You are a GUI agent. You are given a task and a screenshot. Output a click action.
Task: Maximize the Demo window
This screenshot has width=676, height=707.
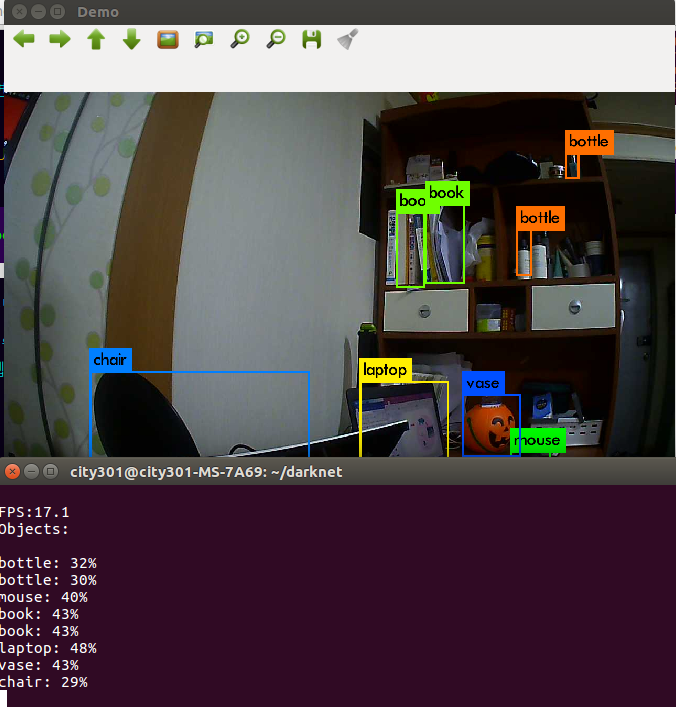(57, 12)
